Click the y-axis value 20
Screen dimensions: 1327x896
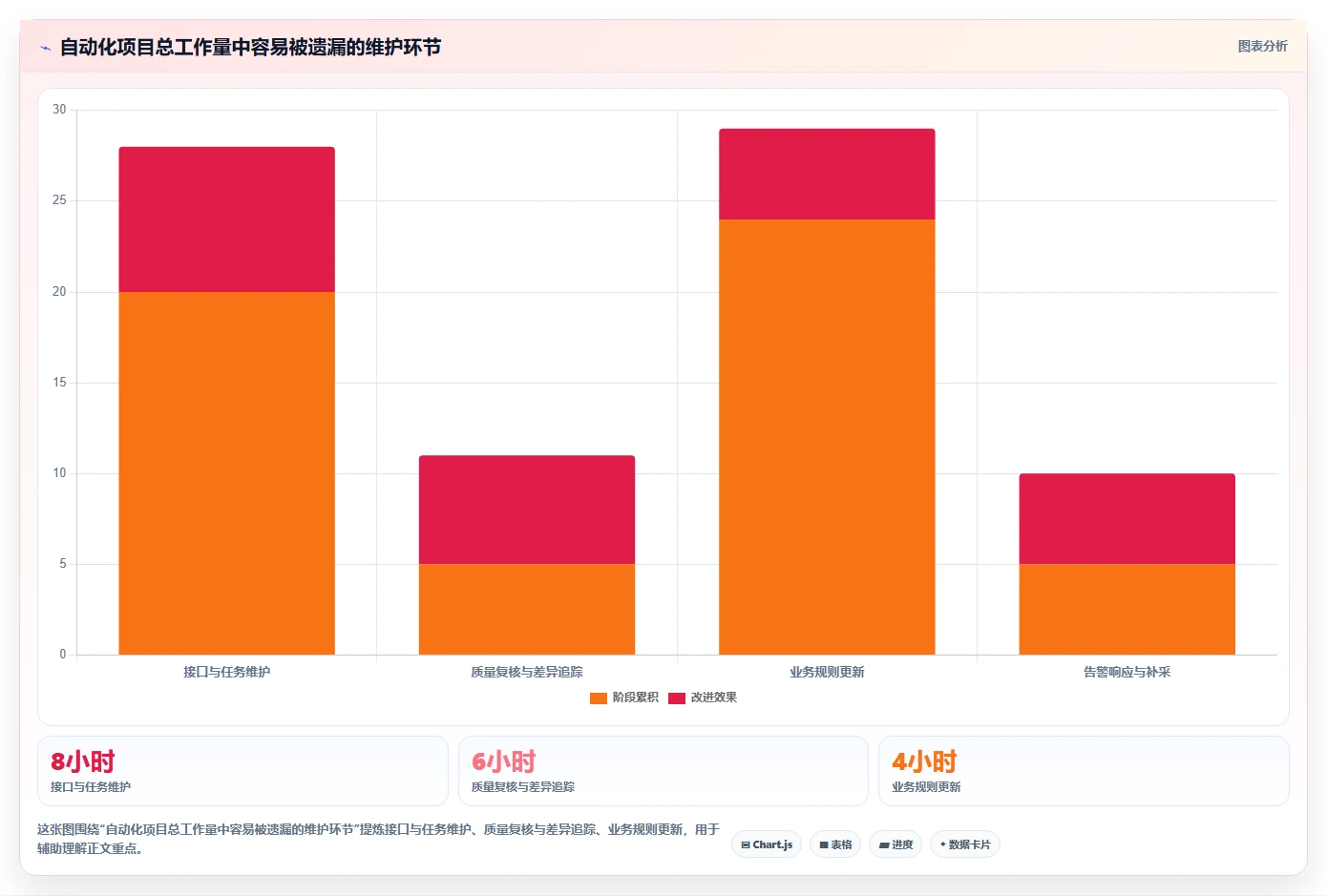tap(59, 292)
